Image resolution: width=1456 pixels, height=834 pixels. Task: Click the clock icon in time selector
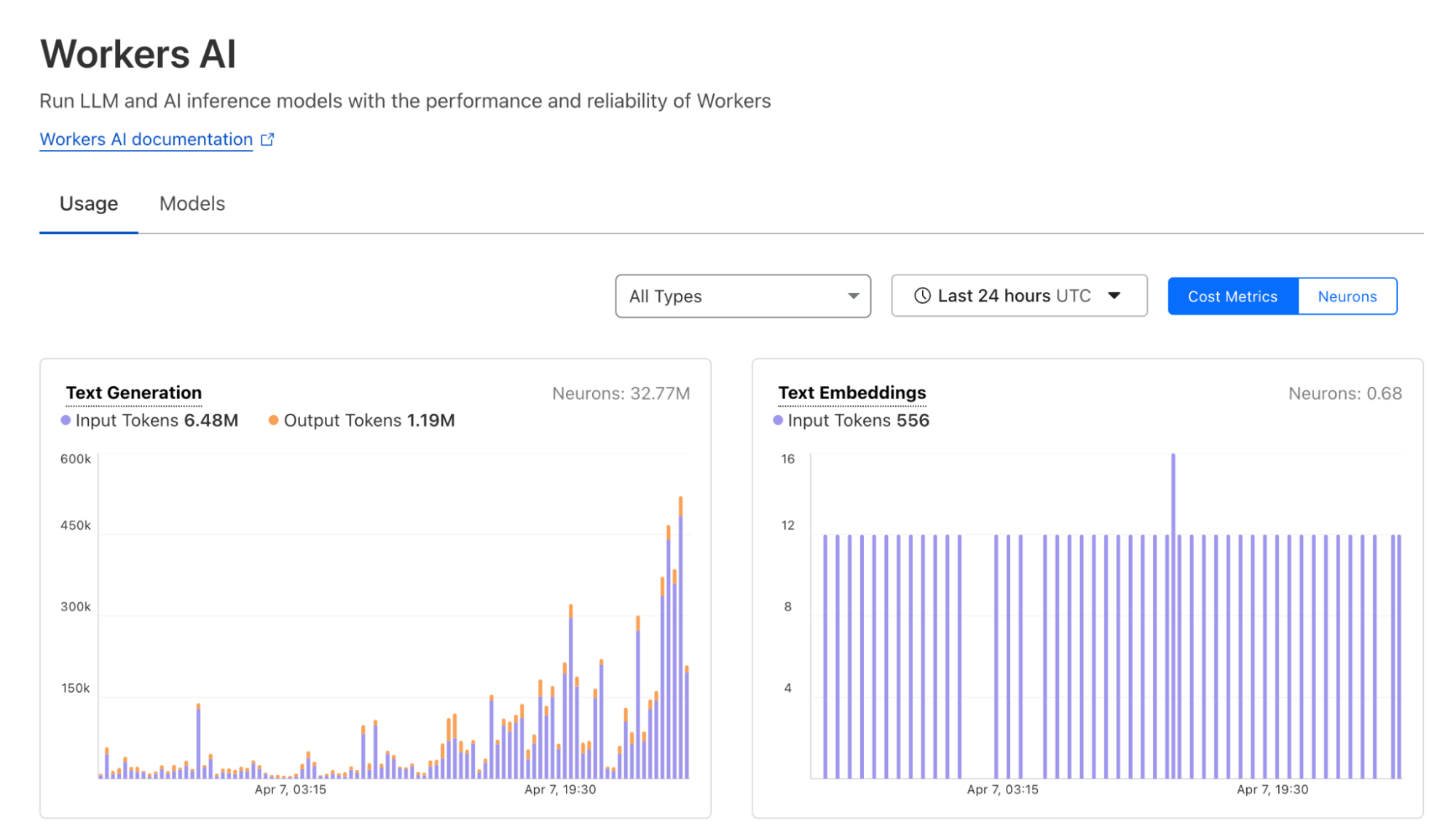tap(922, 295)
